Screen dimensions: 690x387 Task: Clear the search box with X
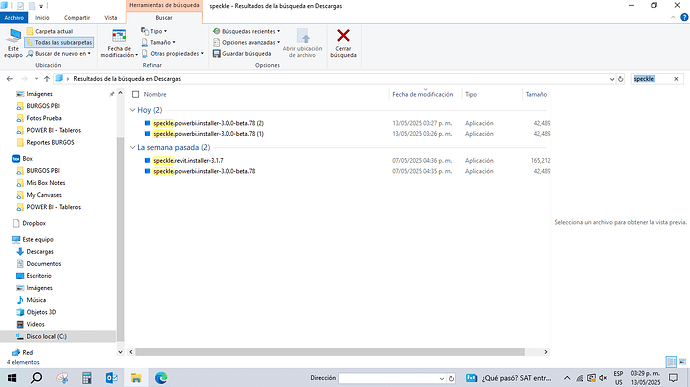coord(676,79)
